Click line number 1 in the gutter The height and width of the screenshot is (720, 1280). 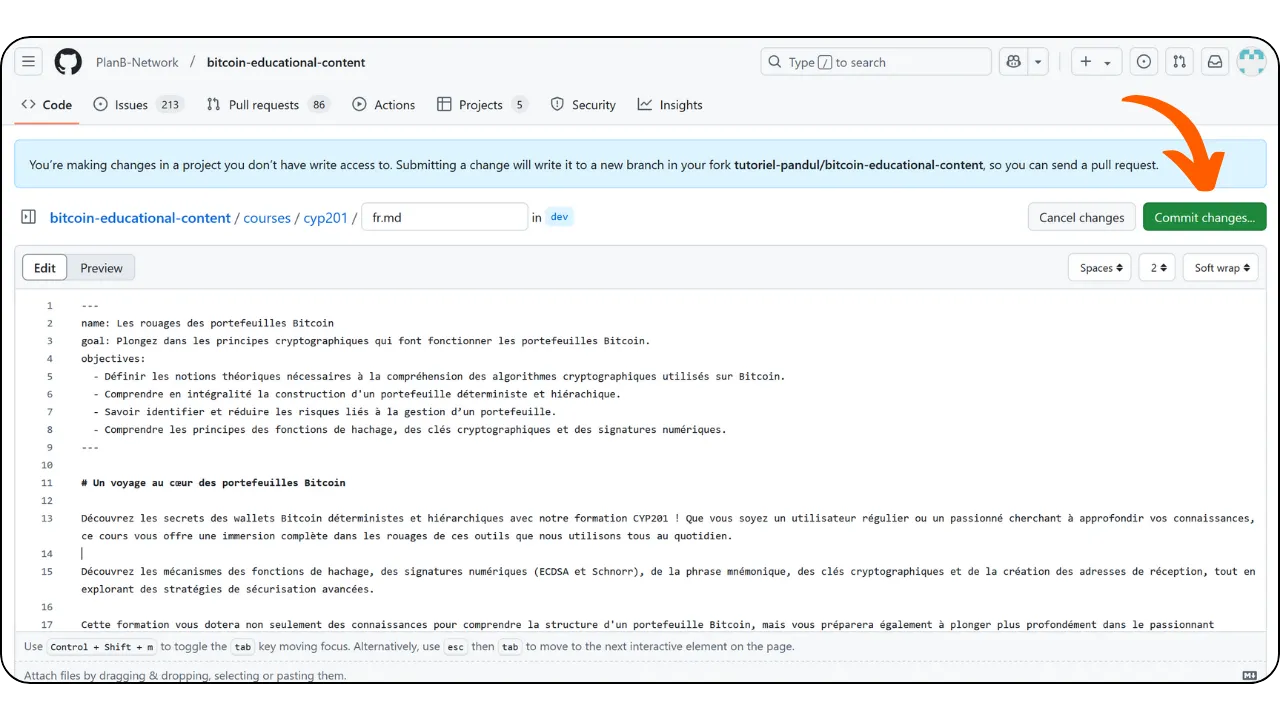point(49,306)
